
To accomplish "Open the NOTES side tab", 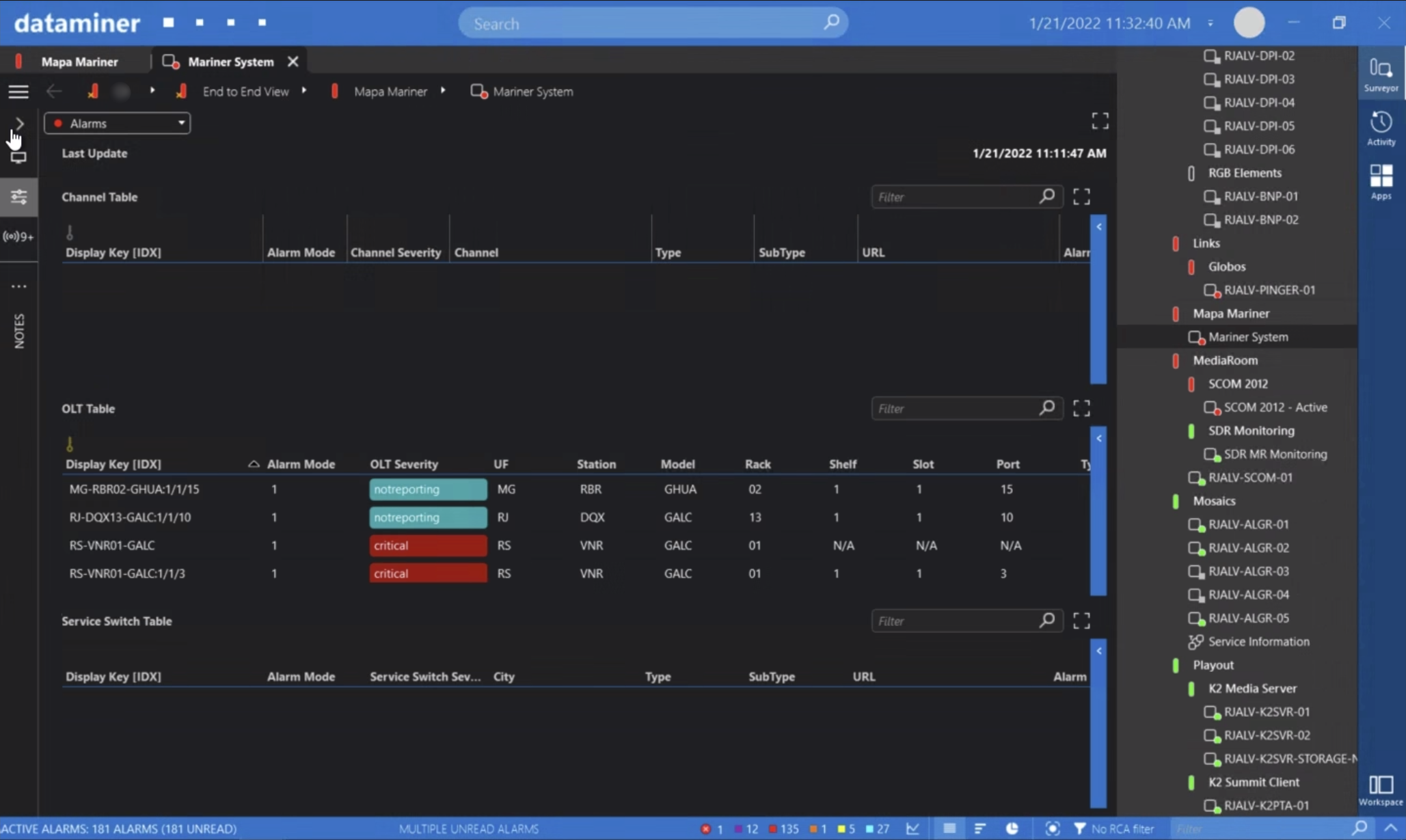I will point(19,331).
